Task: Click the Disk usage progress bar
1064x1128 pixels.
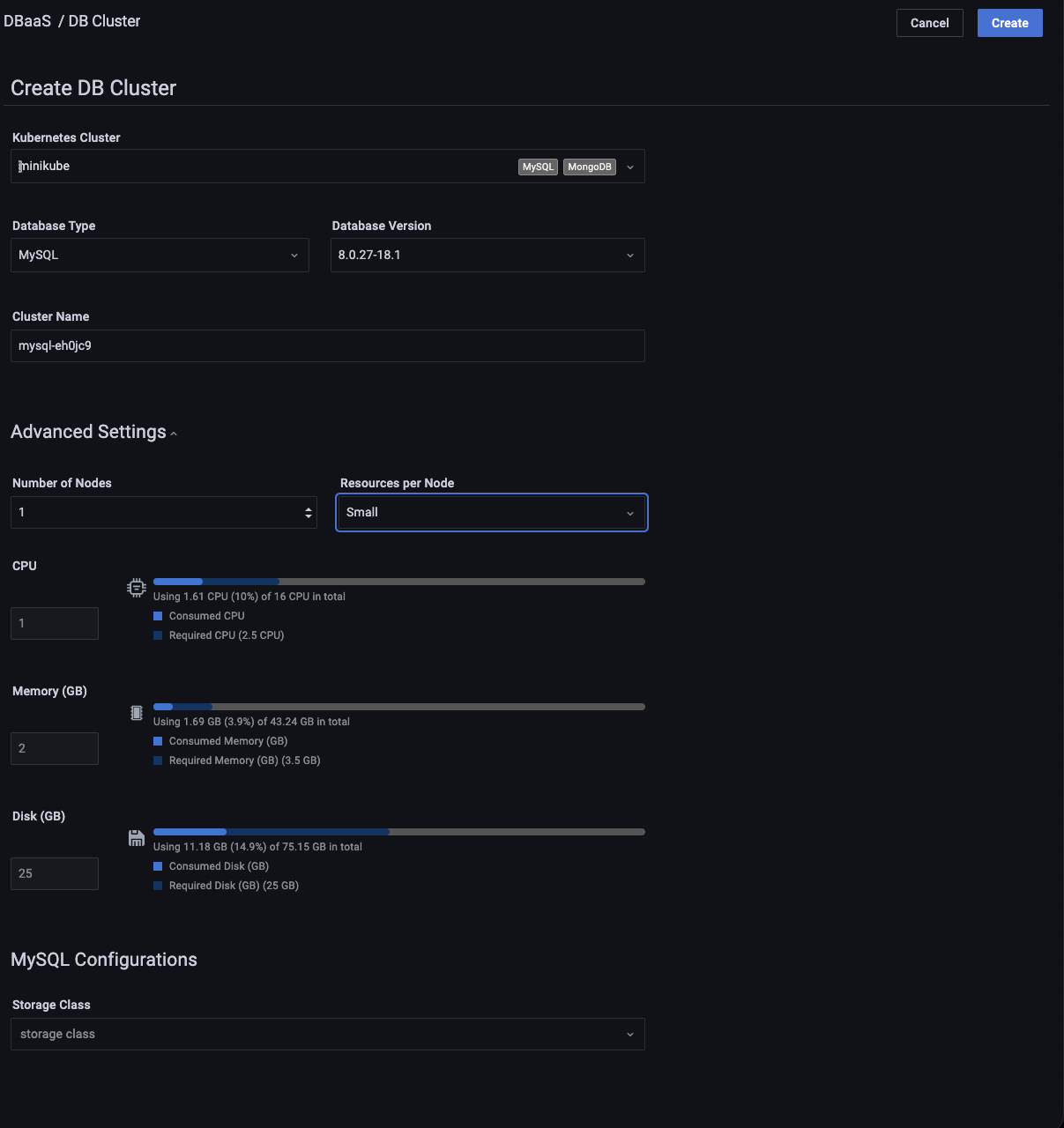Action: coord(399,832)
